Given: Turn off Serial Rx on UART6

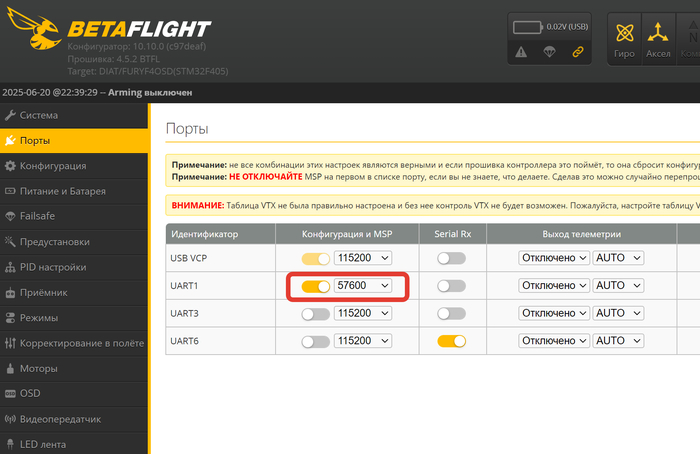Looking at the screenshot, I should [x=451, y=341].
